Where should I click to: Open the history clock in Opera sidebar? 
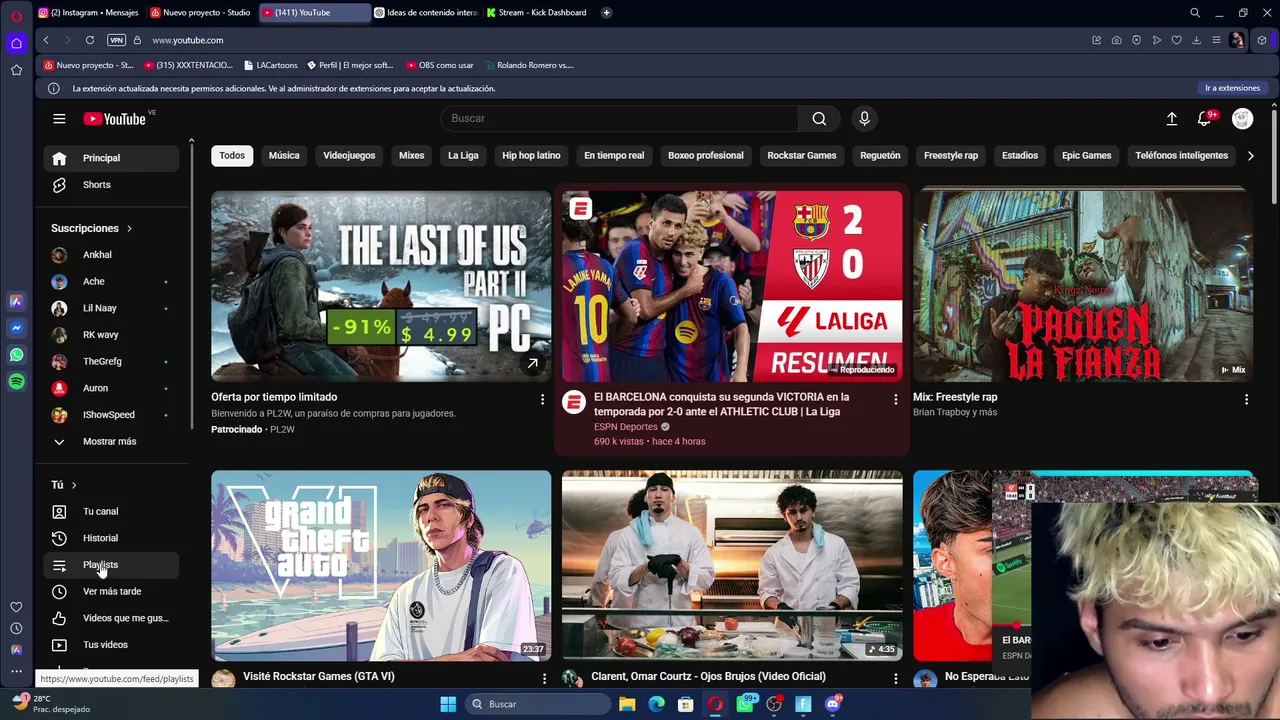pos(16,628)
